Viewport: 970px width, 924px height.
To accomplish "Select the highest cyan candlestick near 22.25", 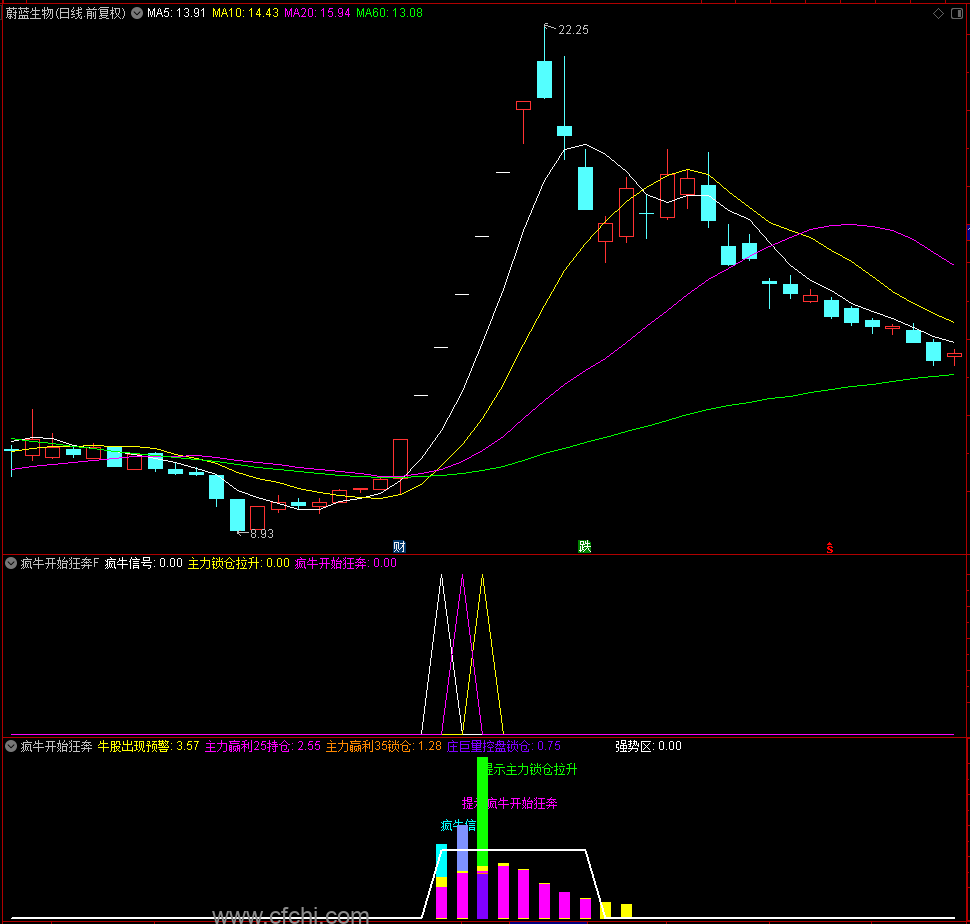I will 544,79.
